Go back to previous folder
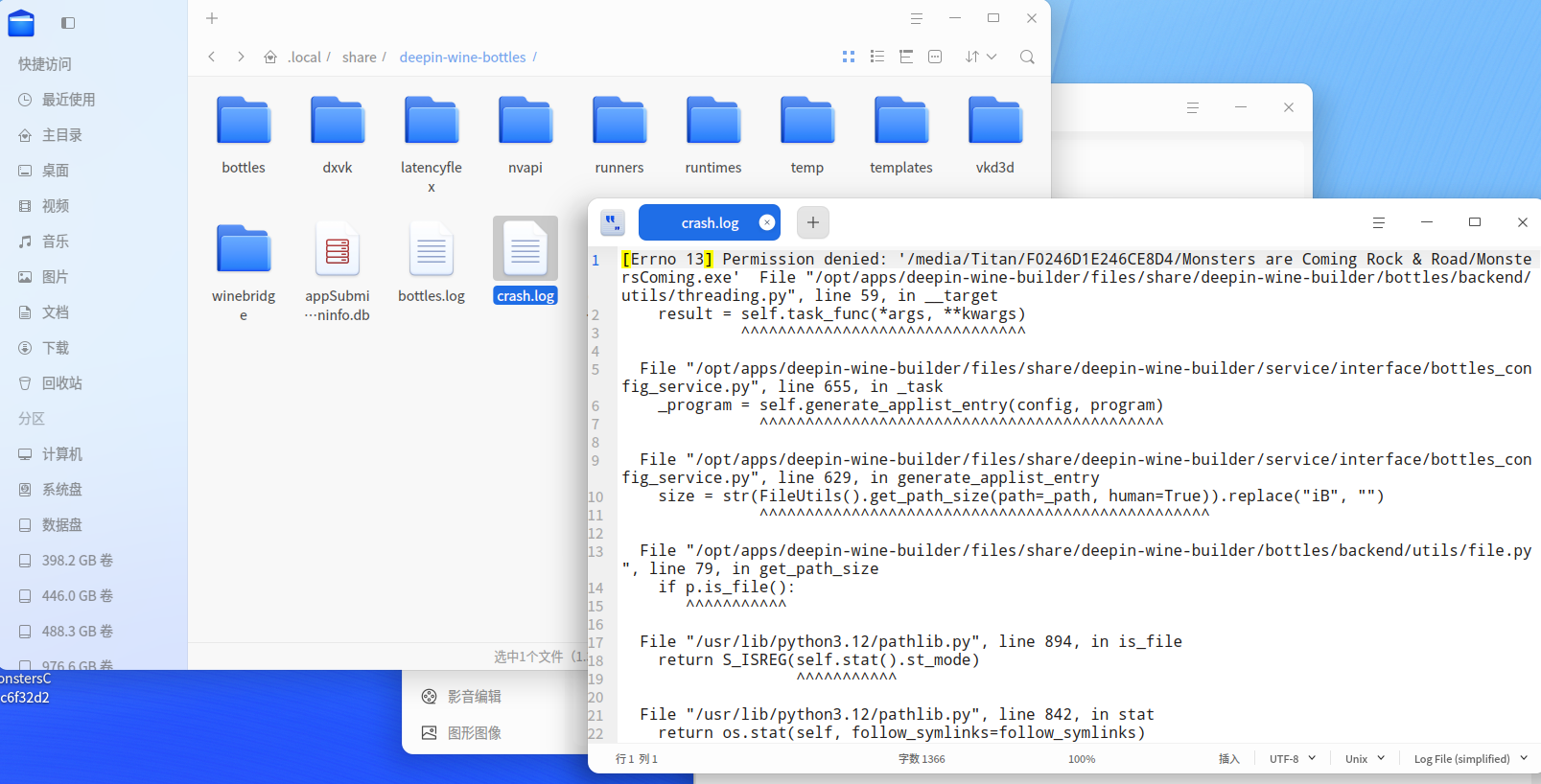The image size is (1541, 784). 212,58
